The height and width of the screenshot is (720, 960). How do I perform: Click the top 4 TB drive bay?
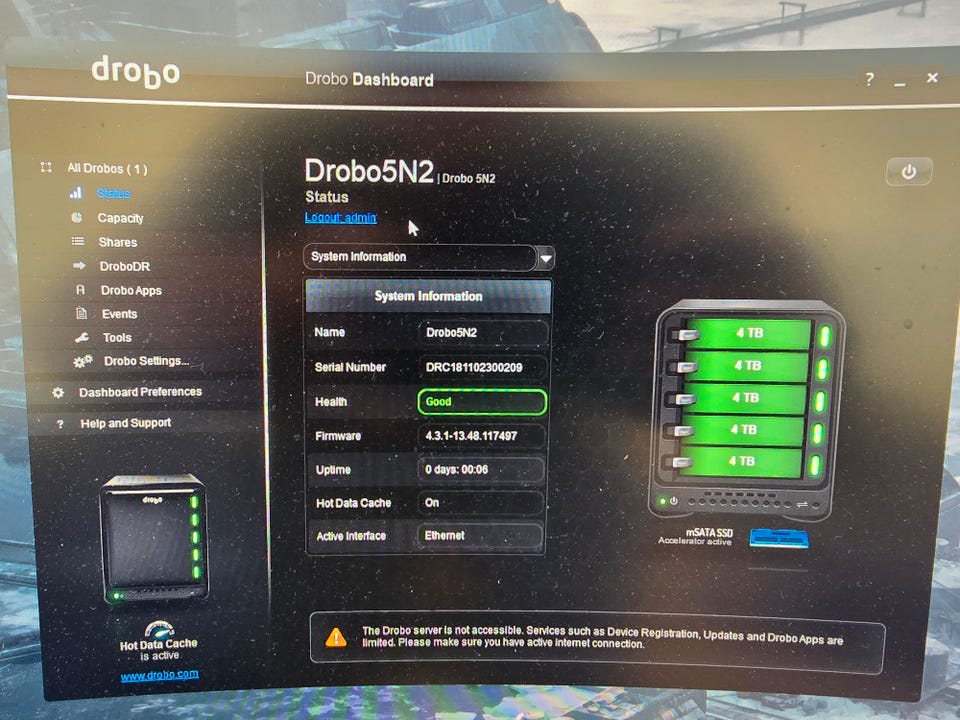point(749,333)
